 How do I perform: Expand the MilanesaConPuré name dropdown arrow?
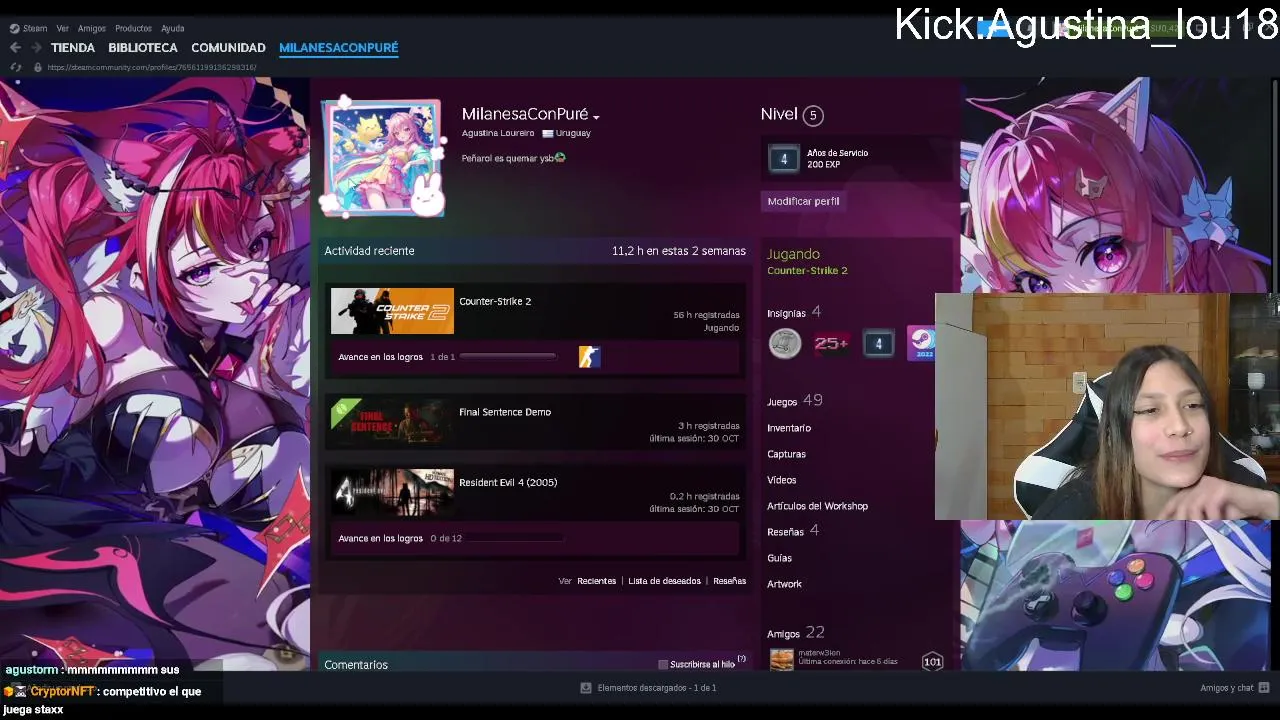[x=596, y=117]
